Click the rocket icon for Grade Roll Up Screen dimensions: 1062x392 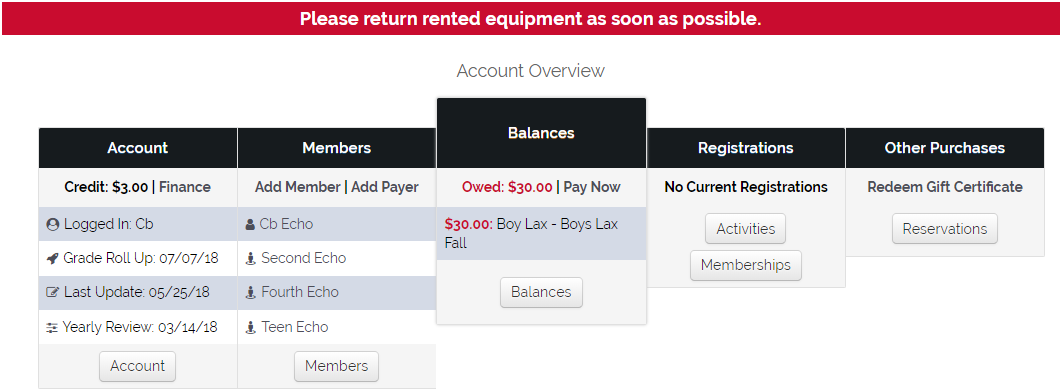52,259
